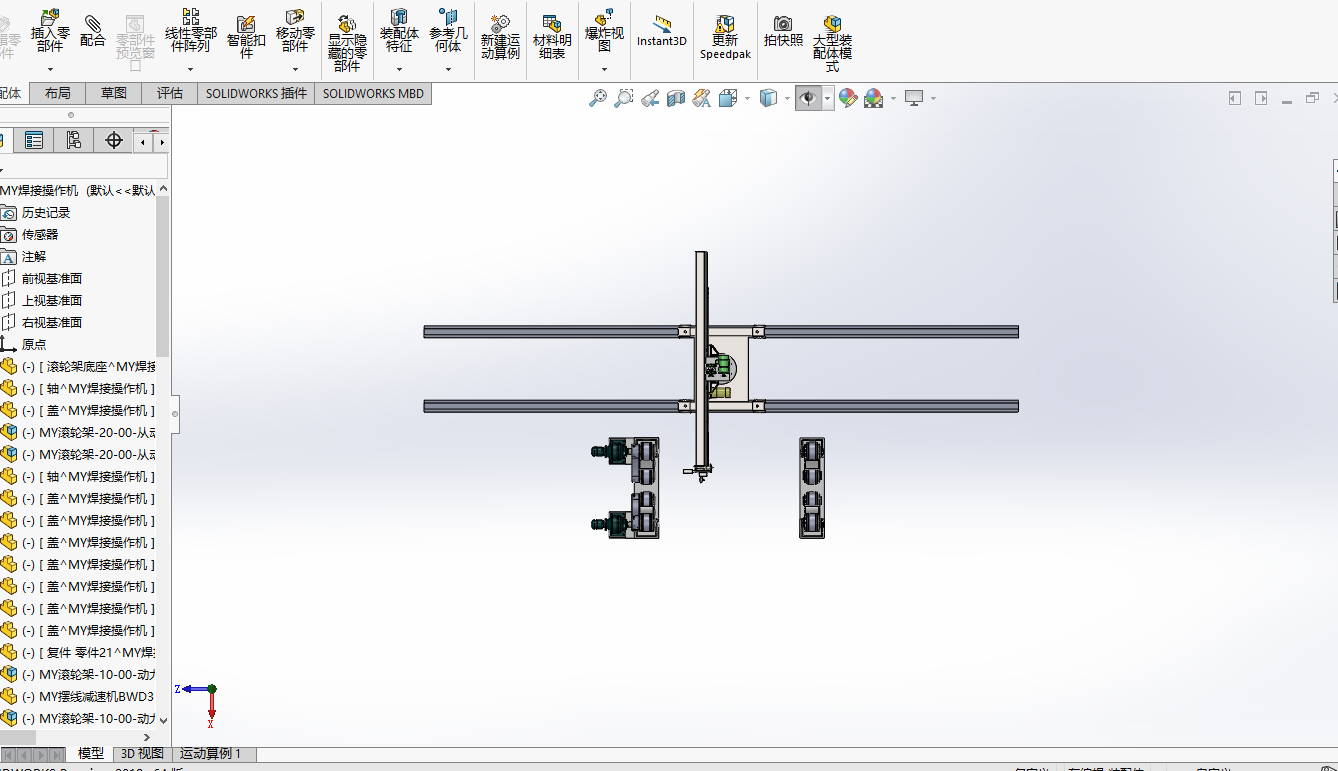Expand the 参考几何体 dropdown arrow
Viewport: 1338px width, 771px height.
click(448, 70)
